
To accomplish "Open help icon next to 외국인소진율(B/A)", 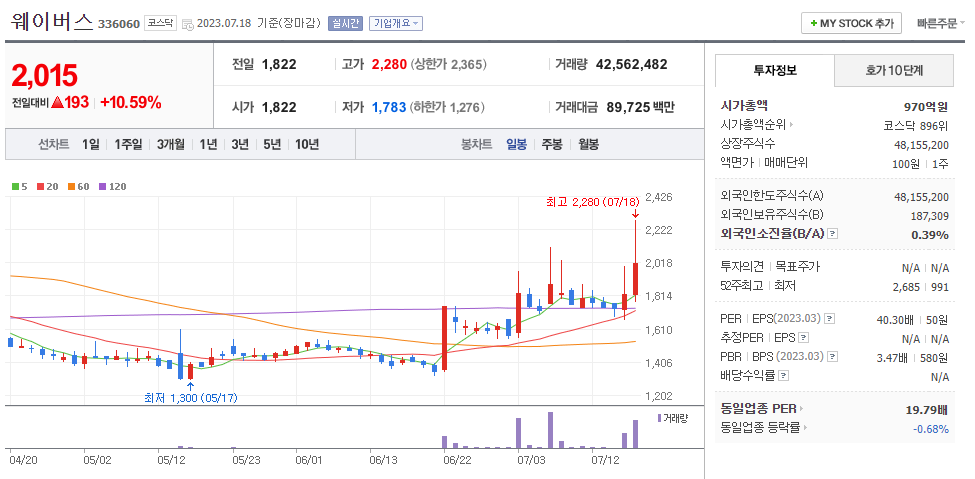I will (x=833, y=234).
